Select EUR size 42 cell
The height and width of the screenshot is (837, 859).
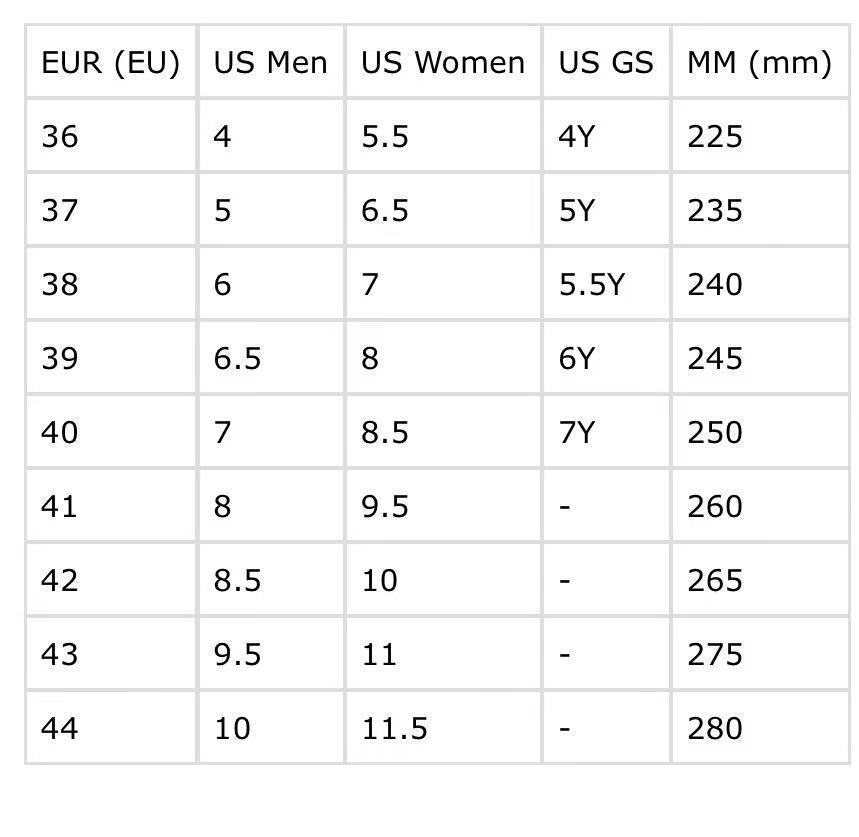(x=60, y=580)
